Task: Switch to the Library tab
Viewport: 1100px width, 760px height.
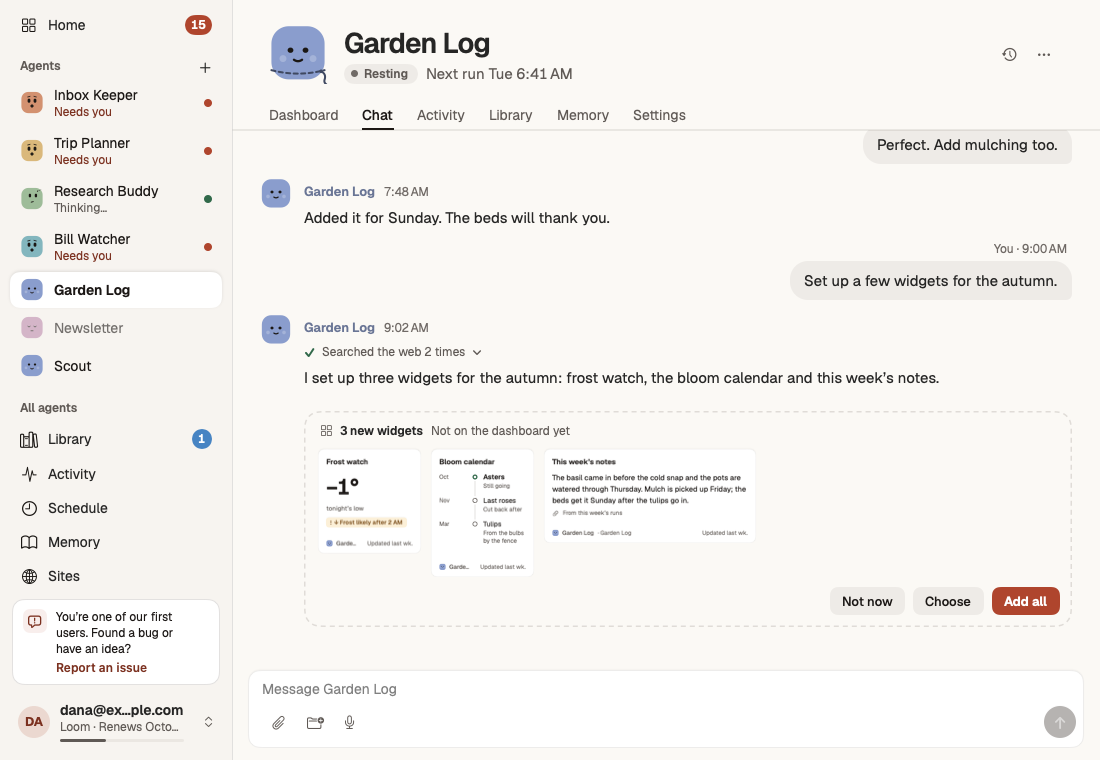Action: [x=511, y=115]
